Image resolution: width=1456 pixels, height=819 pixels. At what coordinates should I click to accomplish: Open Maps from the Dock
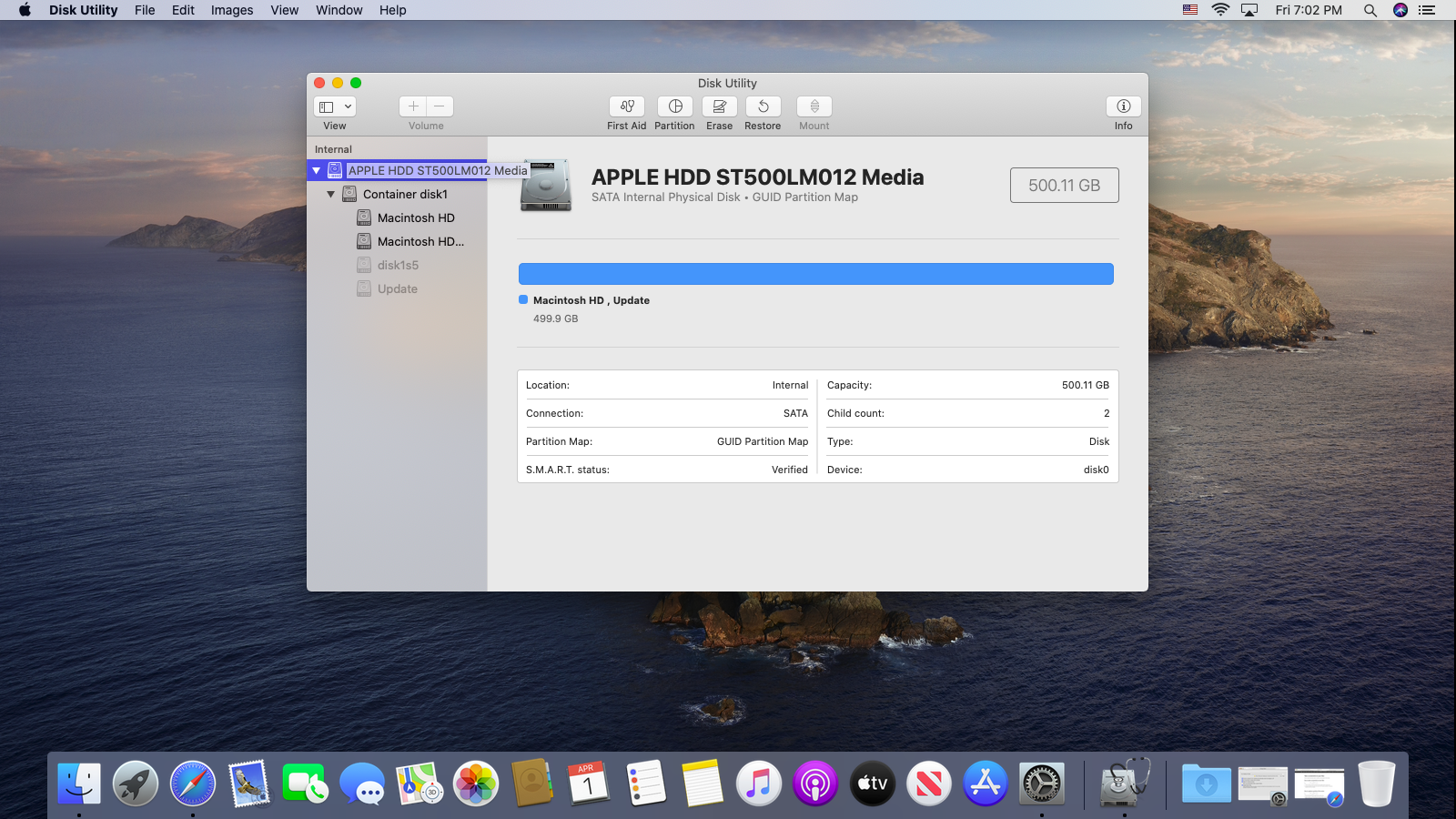coord(420,783)
